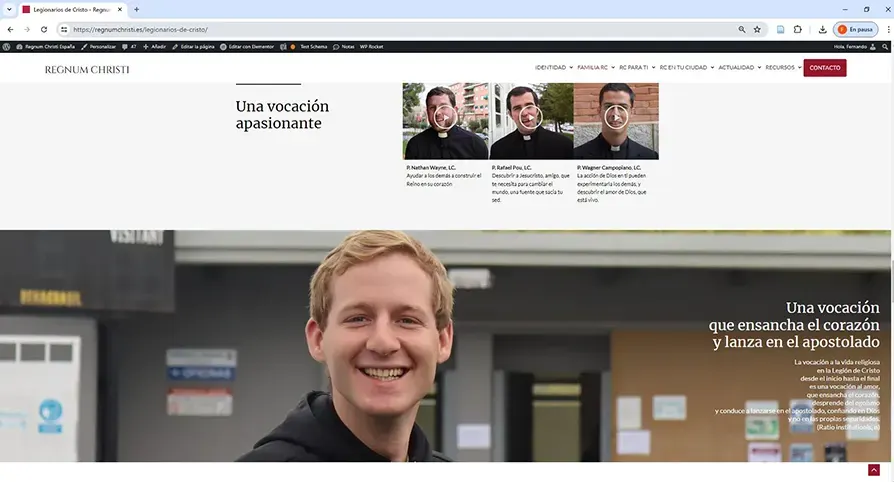Open the RECURSOS navigation menu
The width and height of the screenshot is (894, 482).
tap(783, 68)
